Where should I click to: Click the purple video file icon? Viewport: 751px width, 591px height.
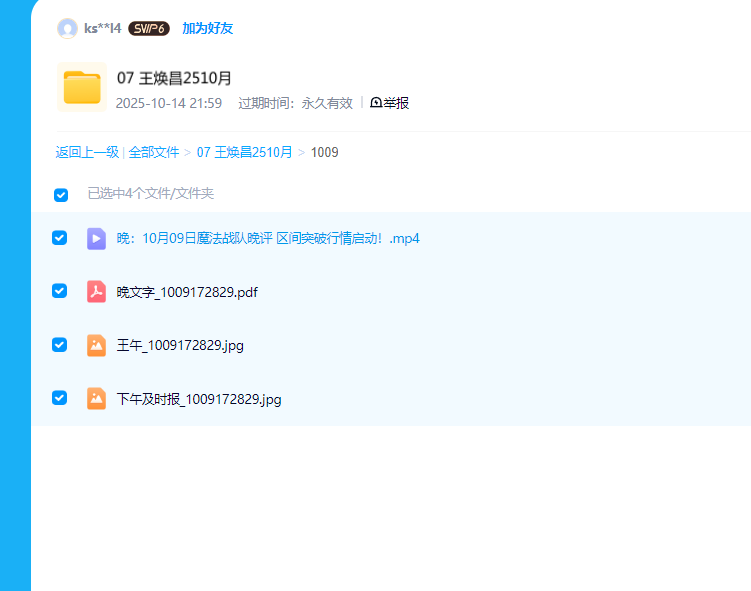point(96,238)
